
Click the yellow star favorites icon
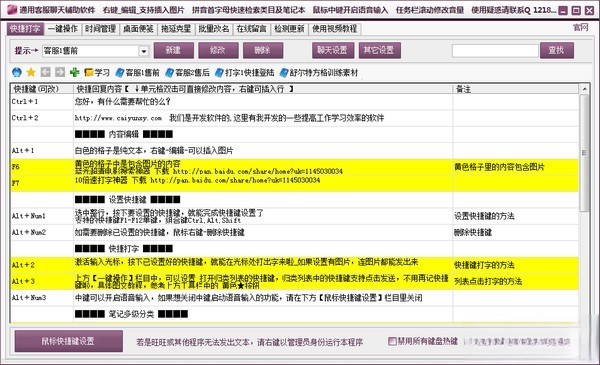[x=31, y=72]
